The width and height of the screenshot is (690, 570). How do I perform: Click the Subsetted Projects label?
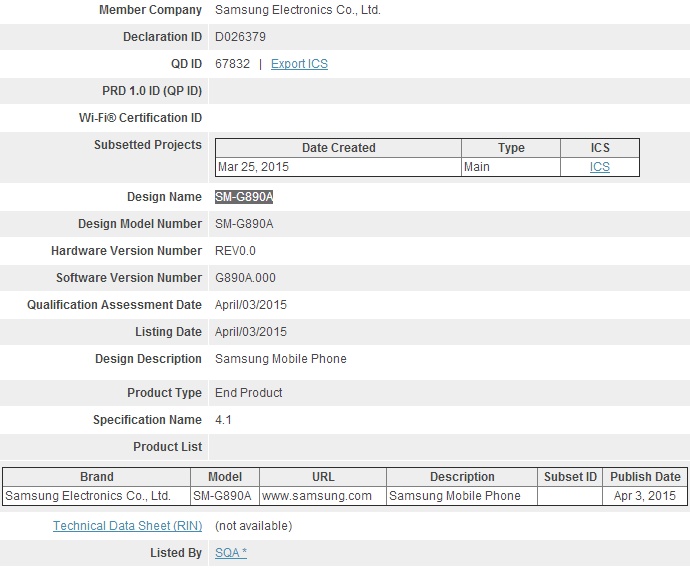(148, 145)
